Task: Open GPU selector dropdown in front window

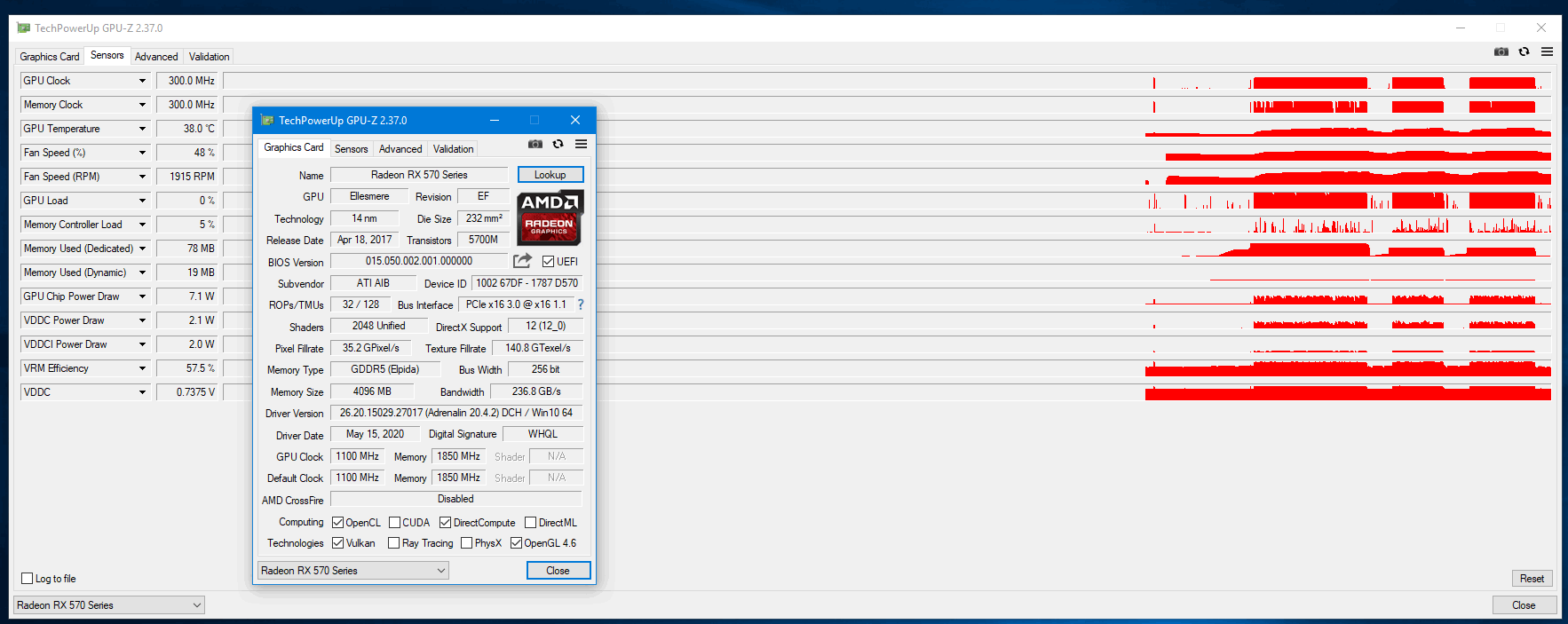Action: (353, 571)
